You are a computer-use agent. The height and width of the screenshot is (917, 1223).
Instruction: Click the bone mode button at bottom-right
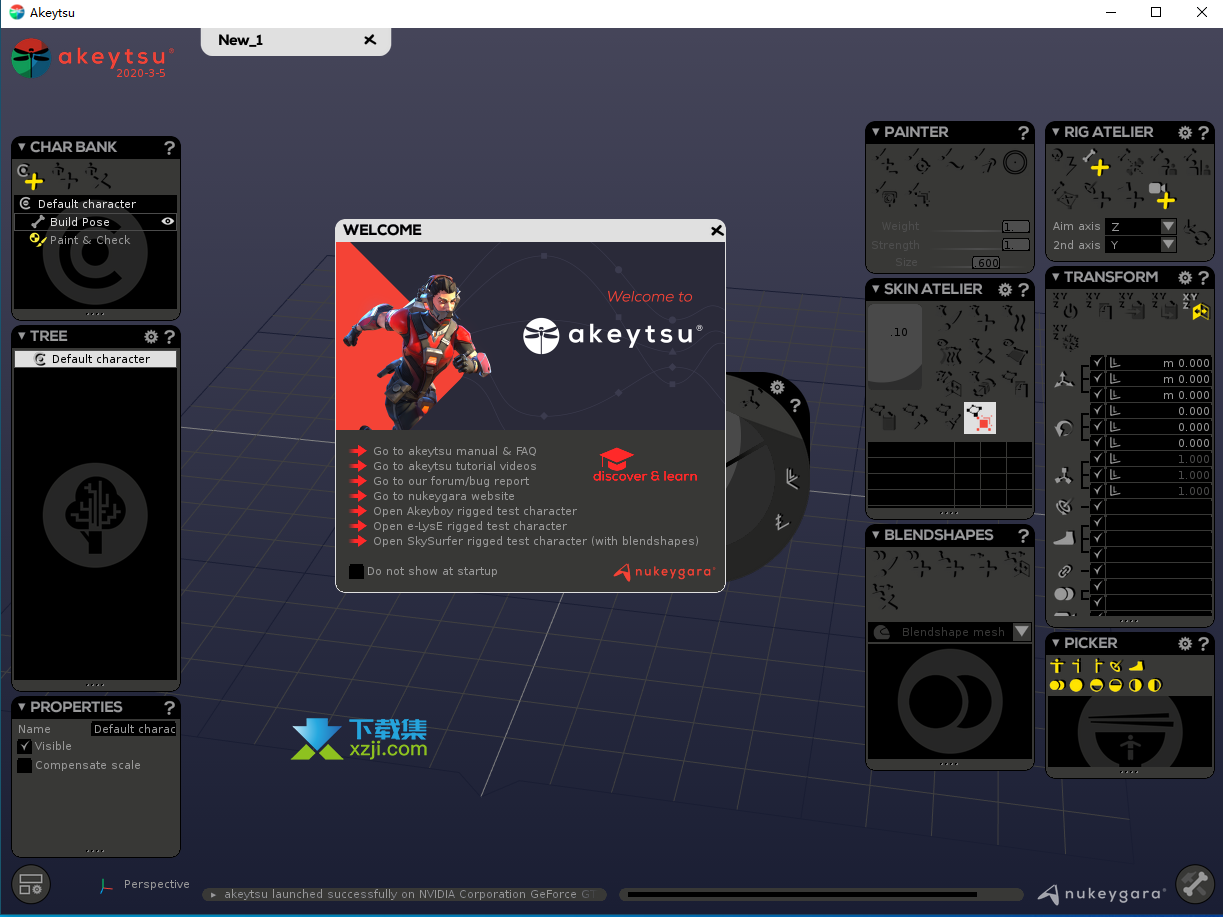tap(1194, 884)
